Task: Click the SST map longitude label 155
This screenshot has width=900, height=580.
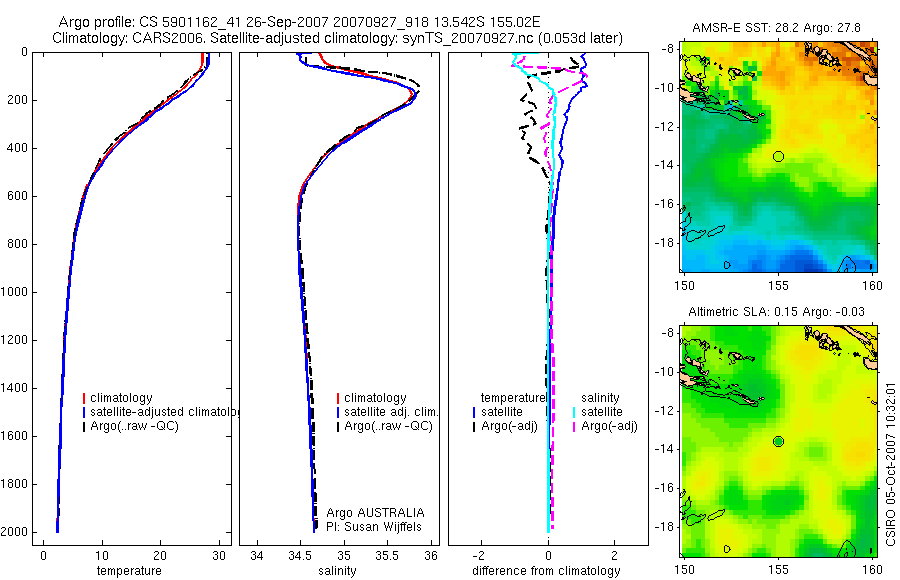Action: click(x=778, y=285)
